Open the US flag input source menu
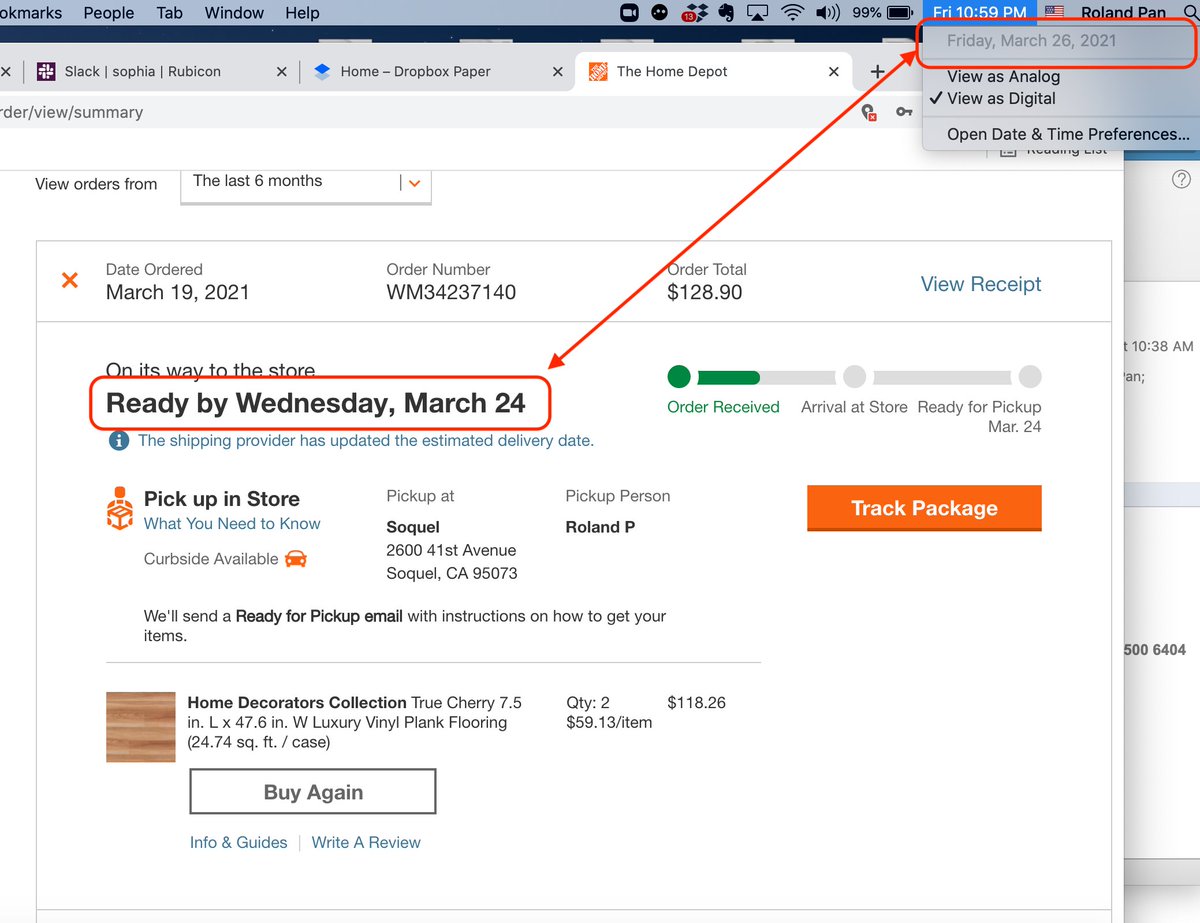Image resolution: width=1200 pixels, height=923 pixels. [x=1054, y=13]
